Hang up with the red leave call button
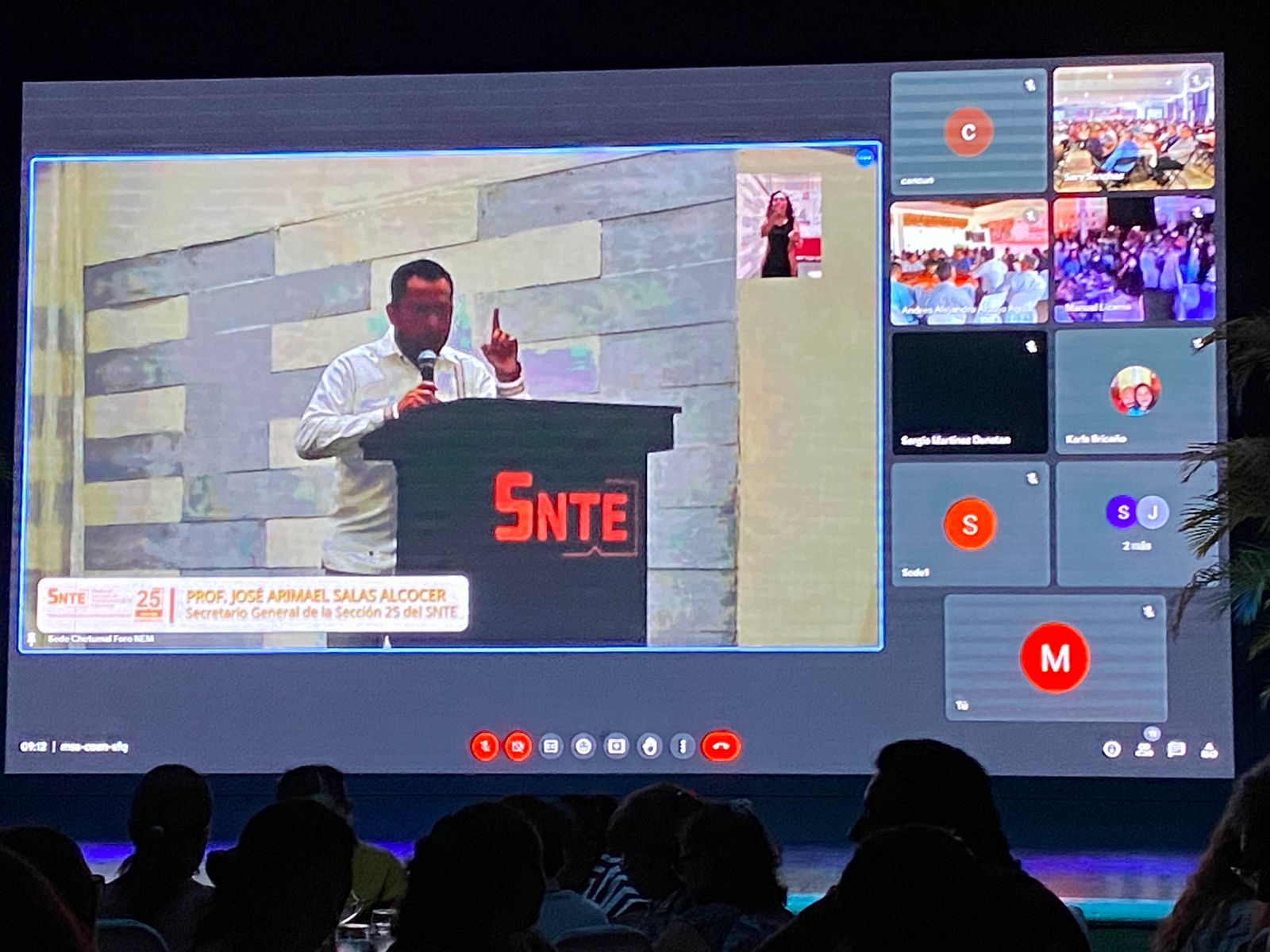 tap(721, 747)
